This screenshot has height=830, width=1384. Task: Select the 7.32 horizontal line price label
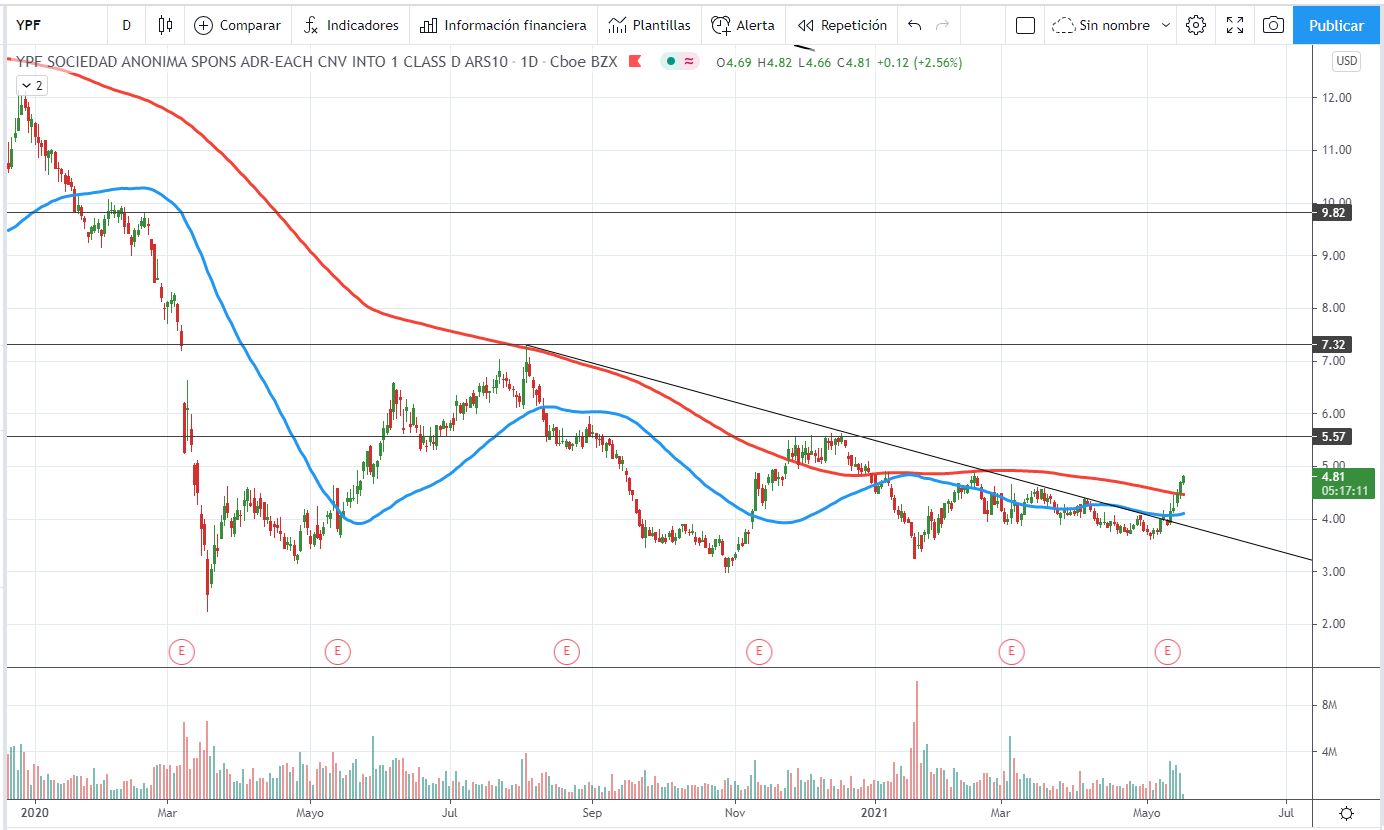(x=1333, y=345)
